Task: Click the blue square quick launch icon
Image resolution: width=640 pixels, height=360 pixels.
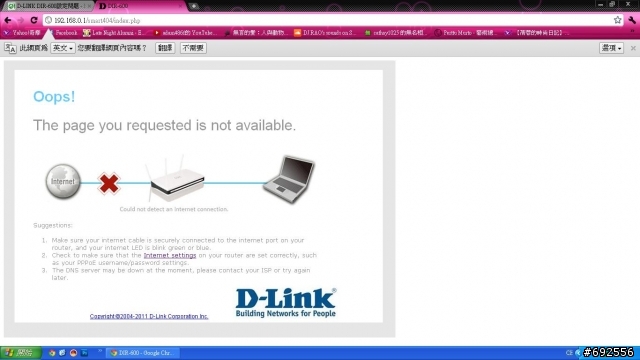Action: [84, 353]
